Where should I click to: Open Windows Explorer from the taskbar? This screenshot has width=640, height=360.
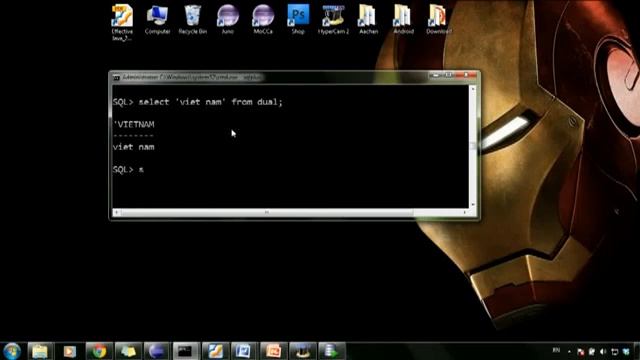[40, 351]
